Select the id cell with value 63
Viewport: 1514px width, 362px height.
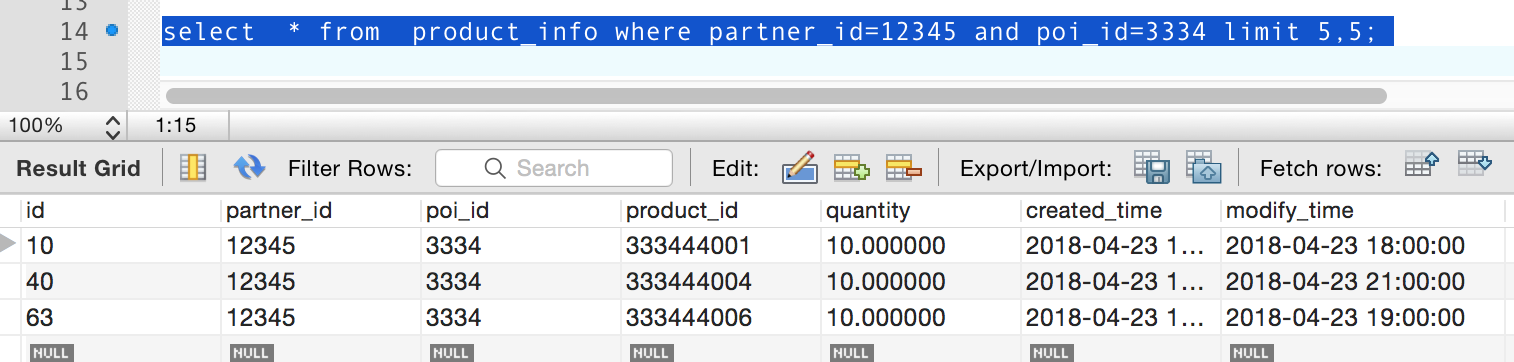(120, 318)
